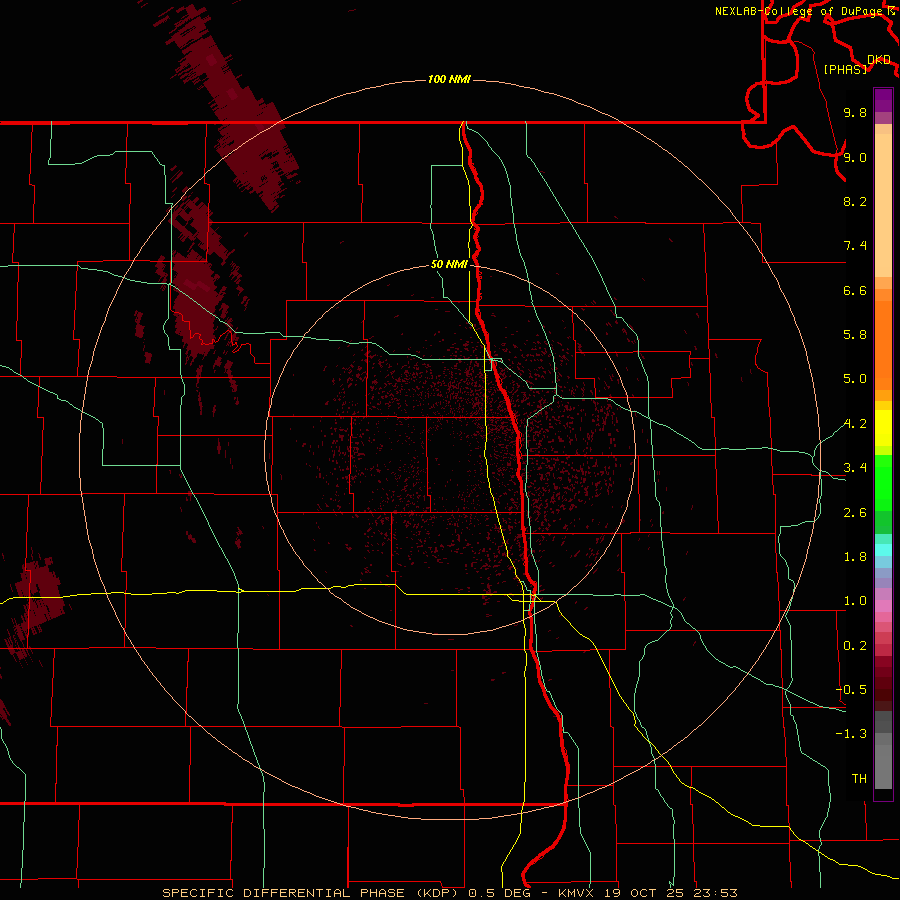Screen dimensions: 900x900
Task: Click the gray bottom segment of color bar
Action: coord(883,766)
